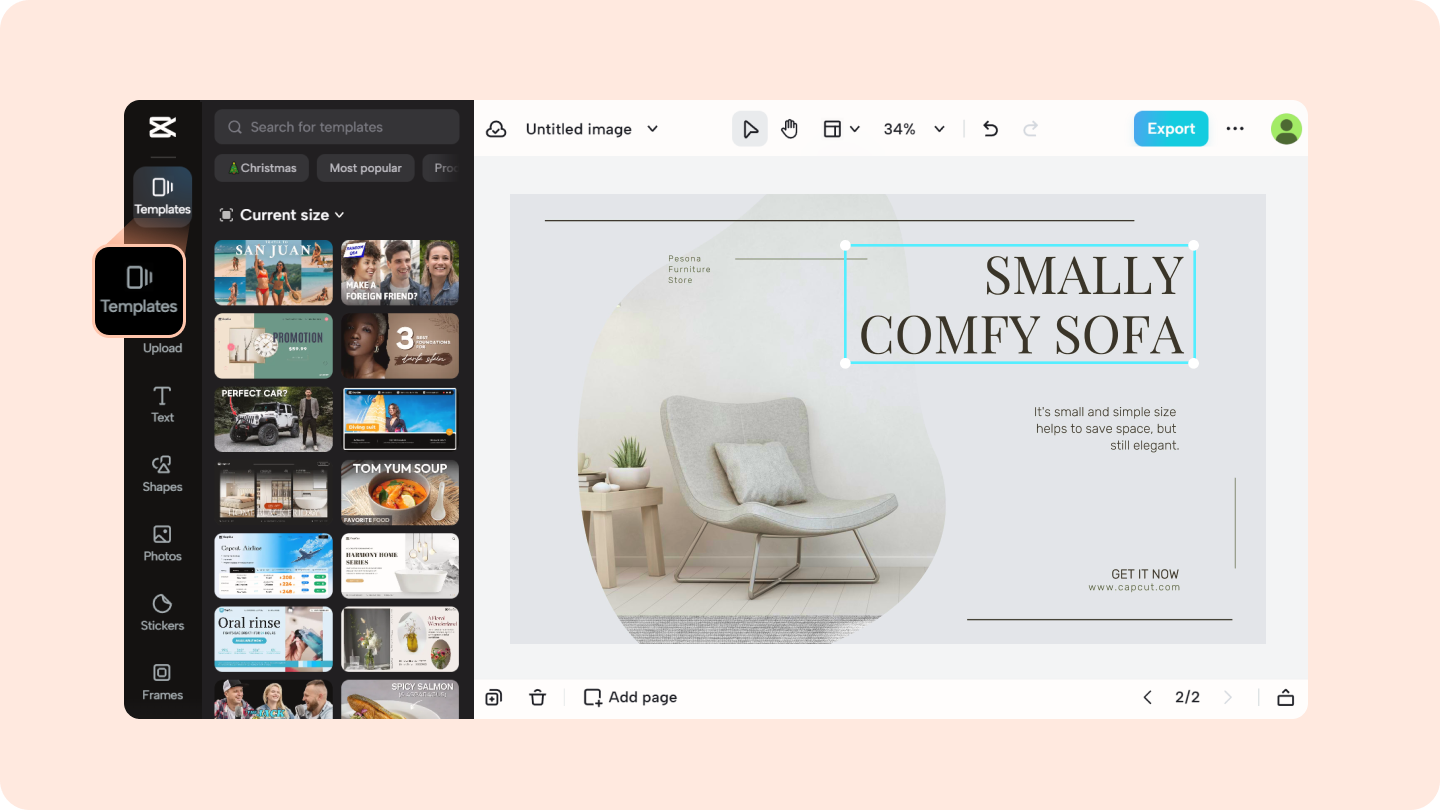Open the three-dot more options menu

(x=1235, y=129)
